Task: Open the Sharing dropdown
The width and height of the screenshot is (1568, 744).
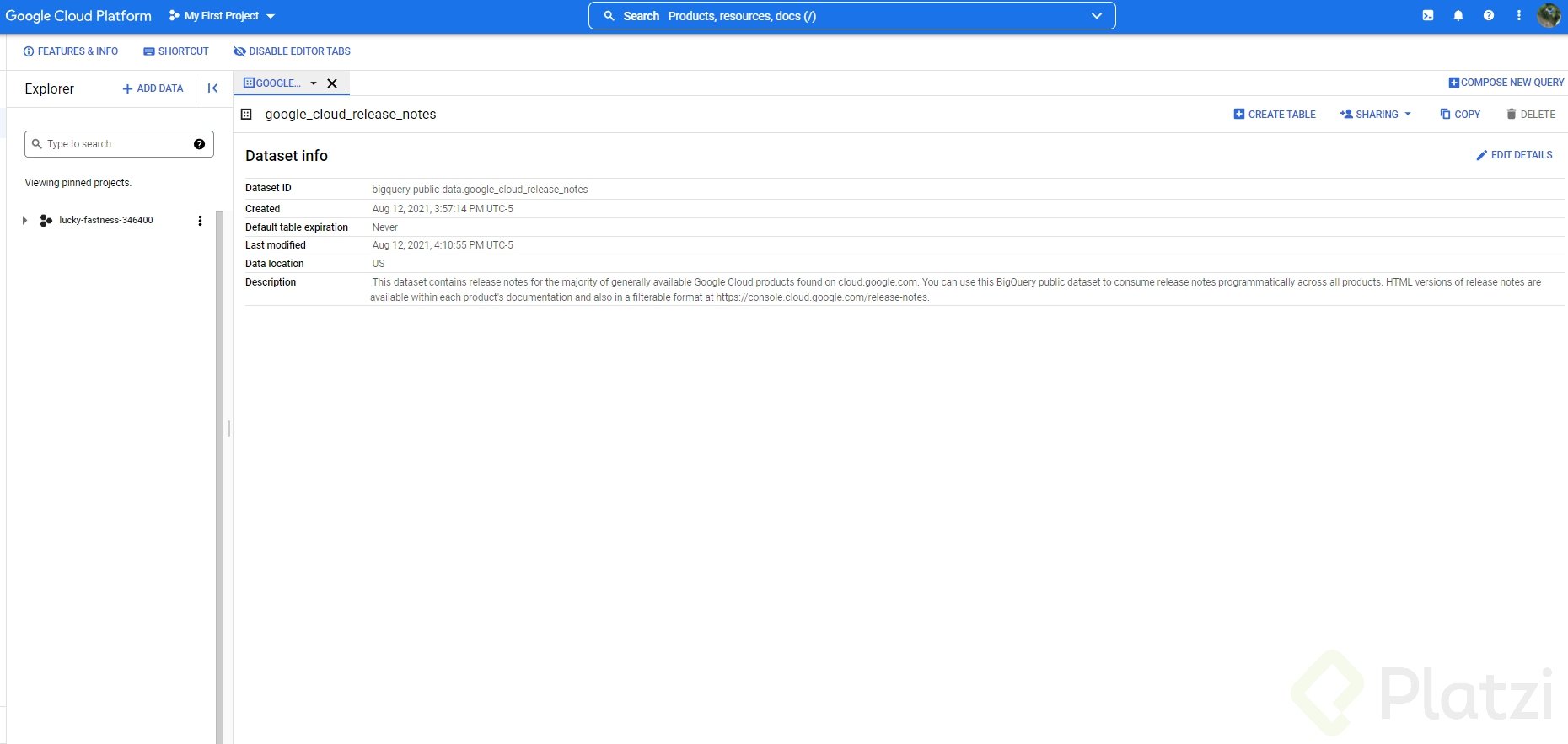Action: click(x=1375, y=115)
